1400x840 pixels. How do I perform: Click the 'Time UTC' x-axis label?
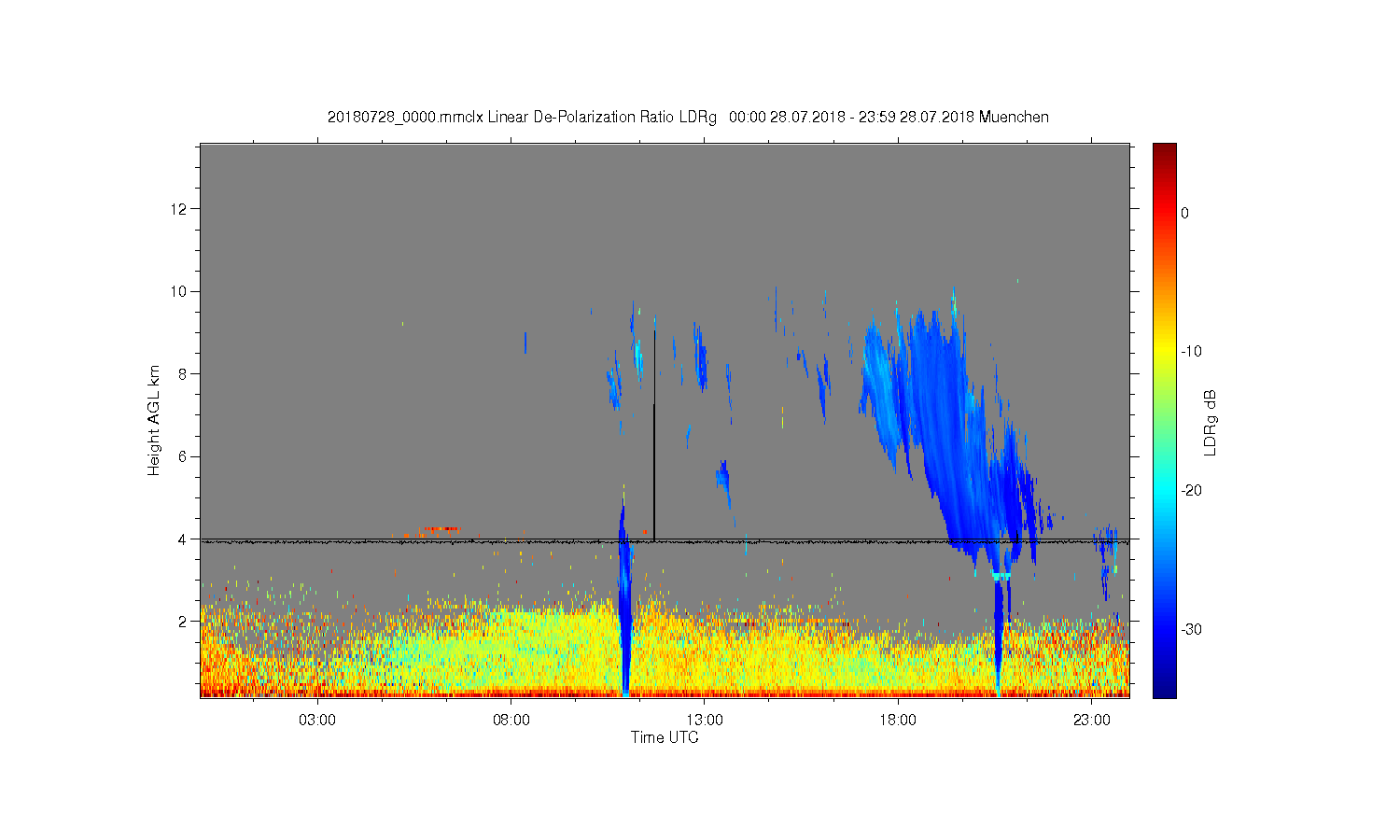(x=665, y=737)
